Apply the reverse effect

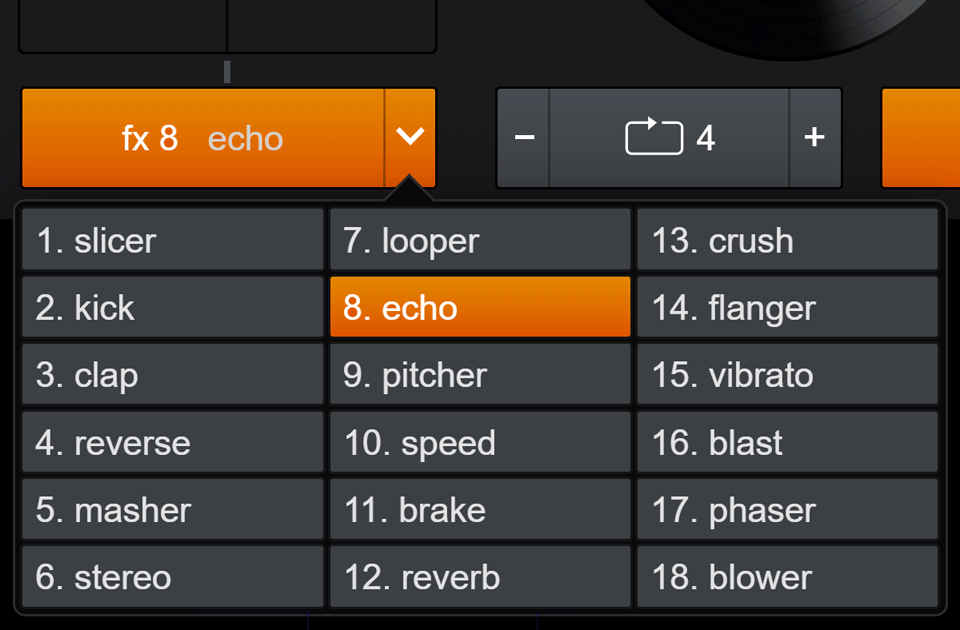click(171, 441)
